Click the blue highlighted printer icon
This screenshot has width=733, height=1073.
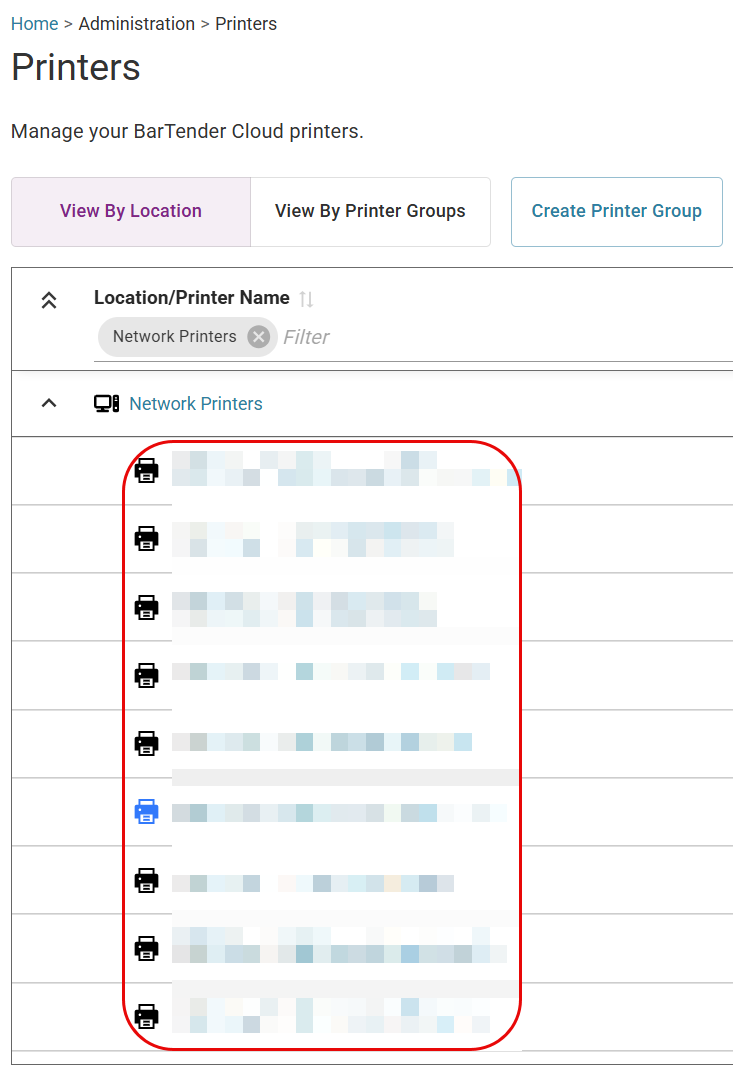point(147,812)
